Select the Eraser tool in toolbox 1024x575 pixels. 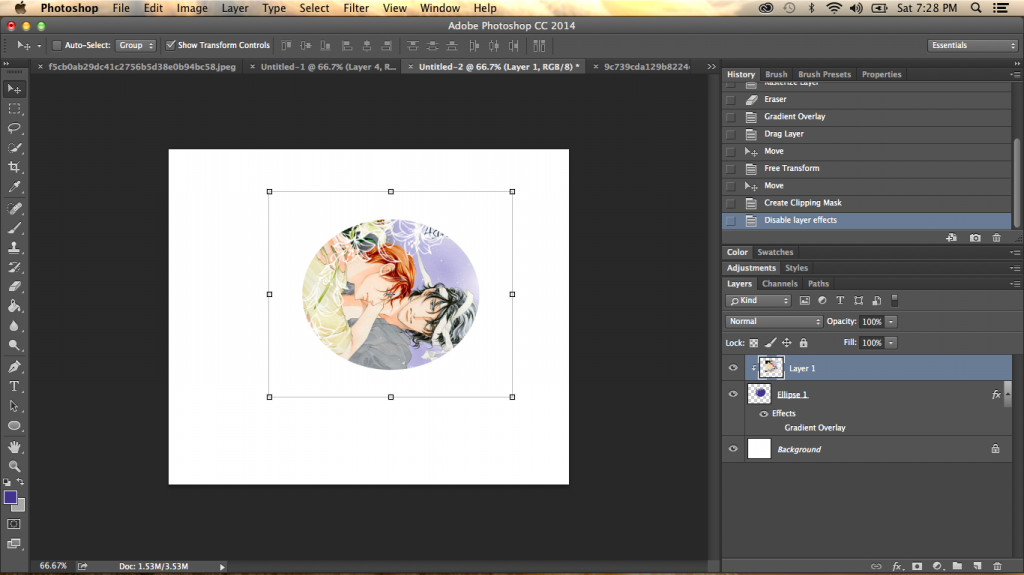tap(14, 287)
